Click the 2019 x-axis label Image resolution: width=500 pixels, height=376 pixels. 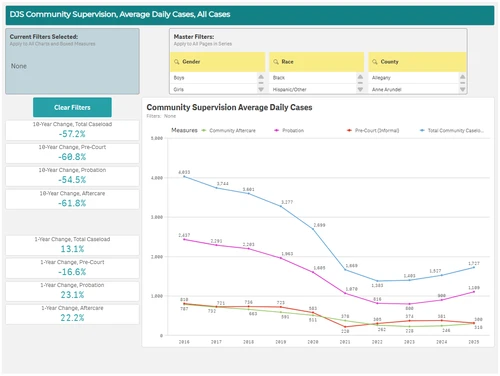point(281,342)
